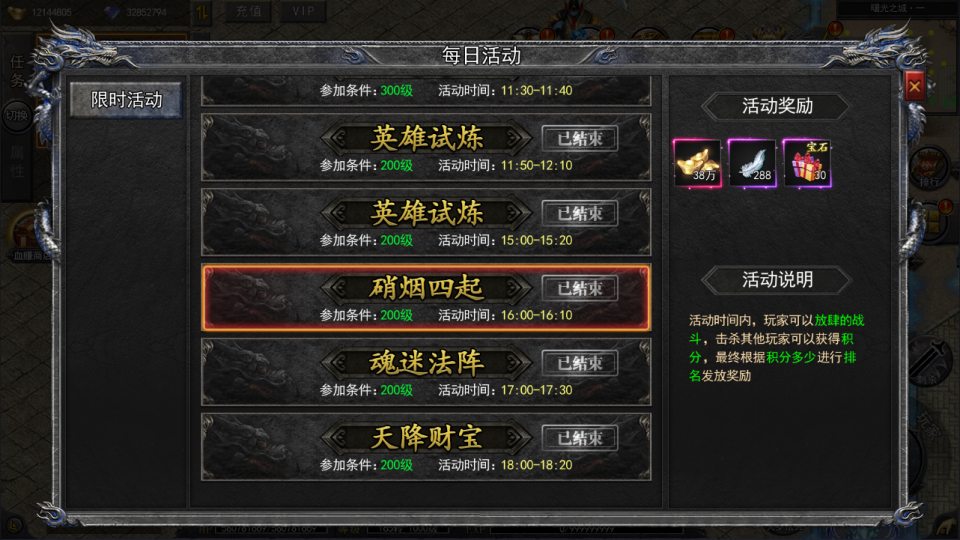
Task: Select the 硝烟四起 activity title
Action: 426,288
